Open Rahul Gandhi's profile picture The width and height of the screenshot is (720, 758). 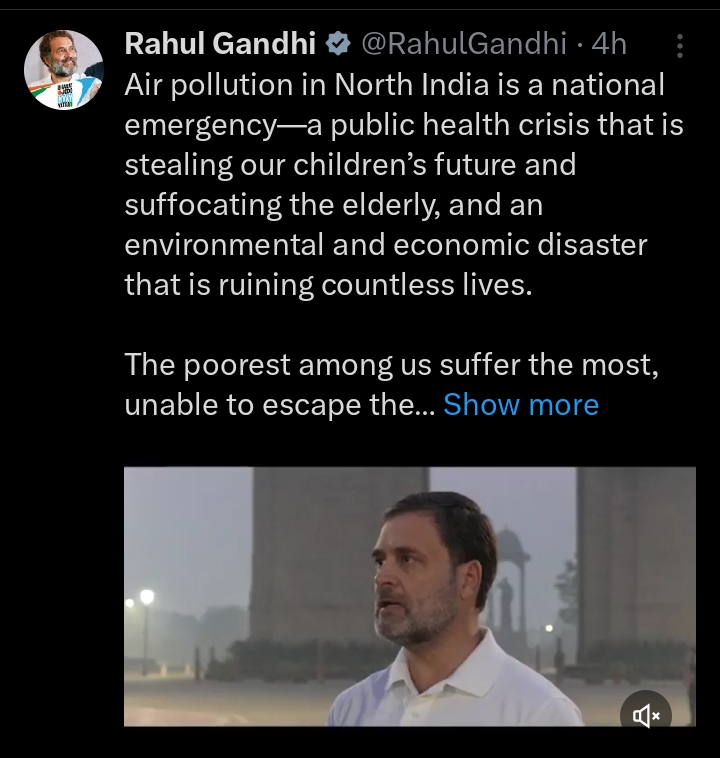[x=64, y=70]
